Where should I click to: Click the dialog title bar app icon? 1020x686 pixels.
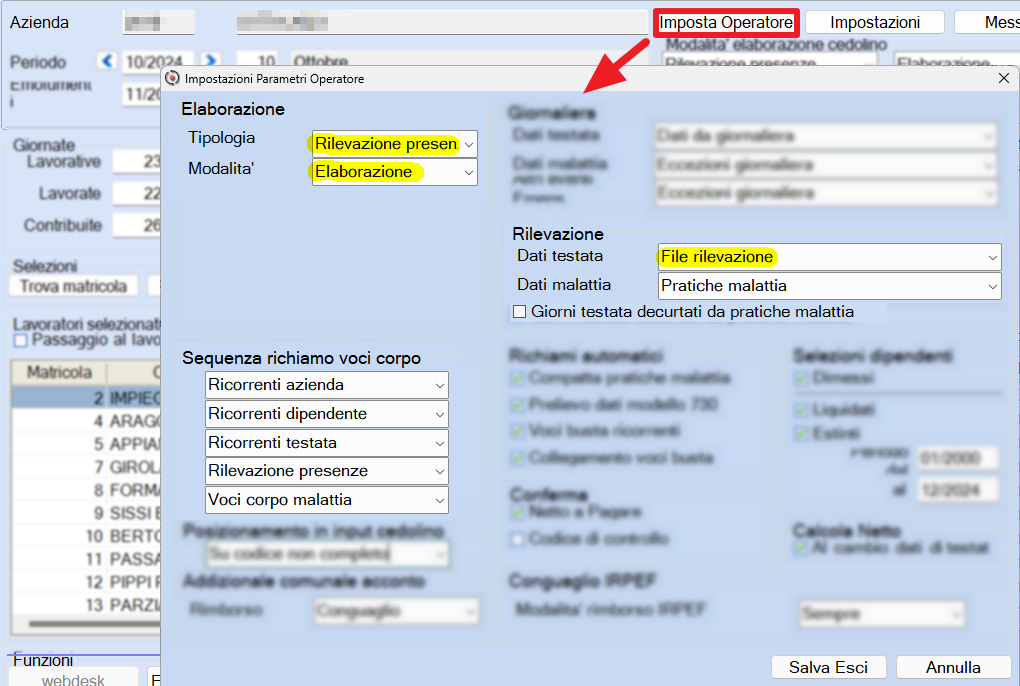[x=172, y=78]
